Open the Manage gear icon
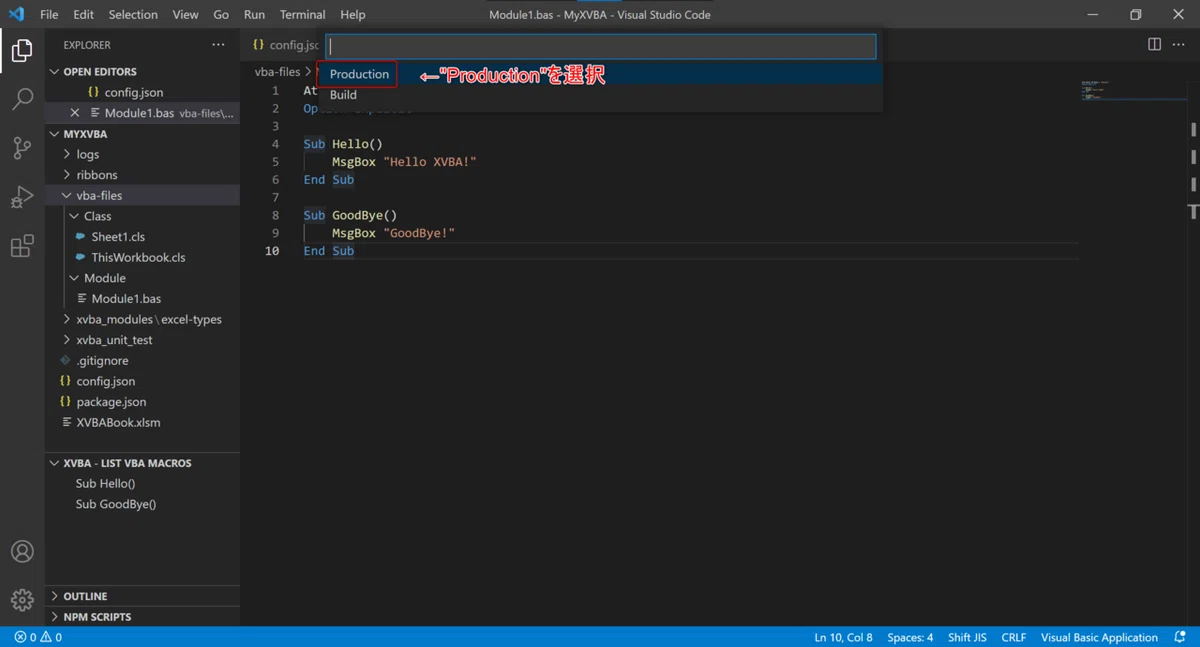The height and width of the screenshot is (647, 1200). click(22, 600)
